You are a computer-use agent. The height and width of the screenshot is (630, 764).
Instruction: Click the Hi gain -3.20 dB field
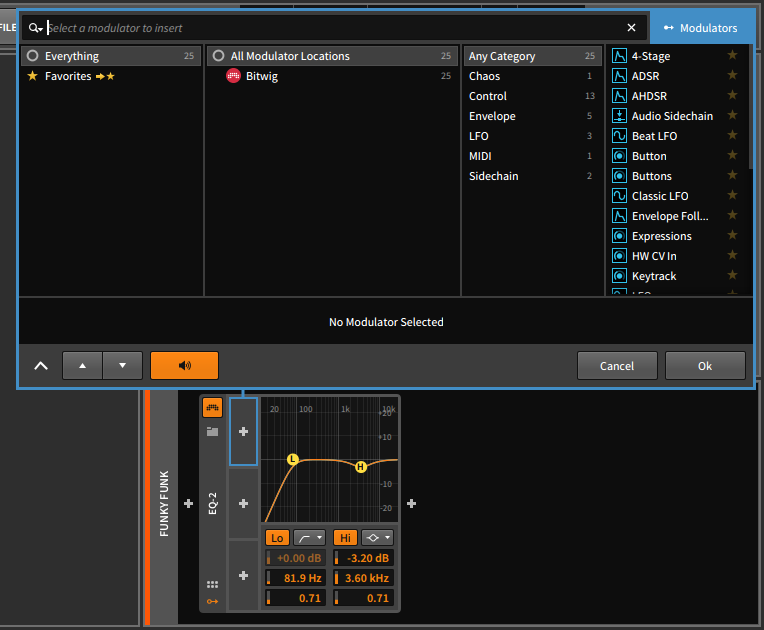363,558
